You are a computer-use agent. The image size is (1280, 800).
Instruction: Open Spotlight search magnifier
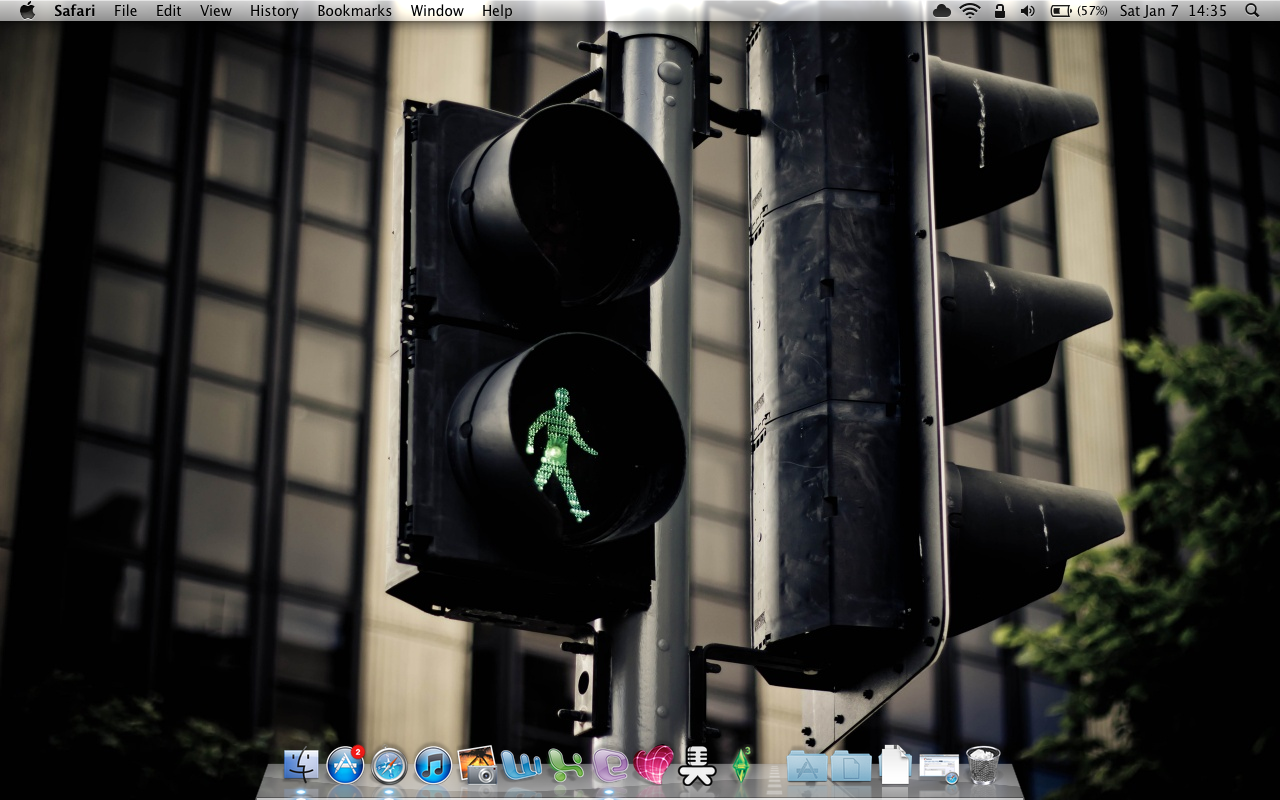pos(1252,11)
